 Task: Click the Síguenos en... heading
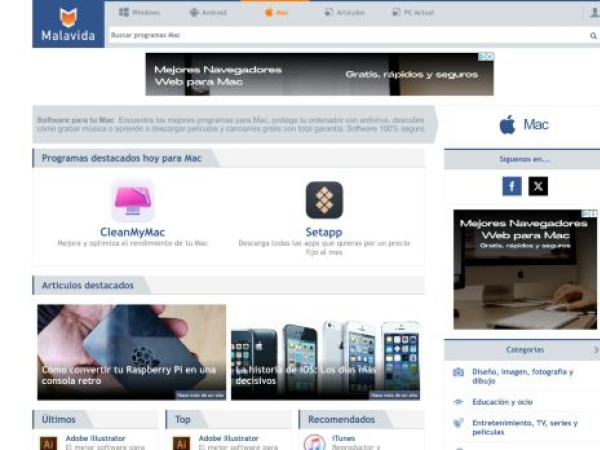pos(525,159)
